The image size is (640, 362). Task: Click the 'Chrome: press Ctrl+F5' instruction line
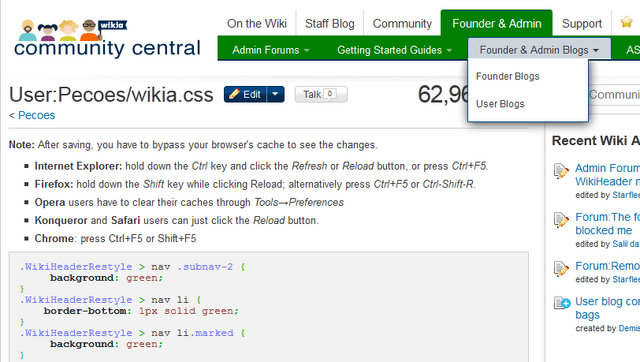click(x=115, y=238)
